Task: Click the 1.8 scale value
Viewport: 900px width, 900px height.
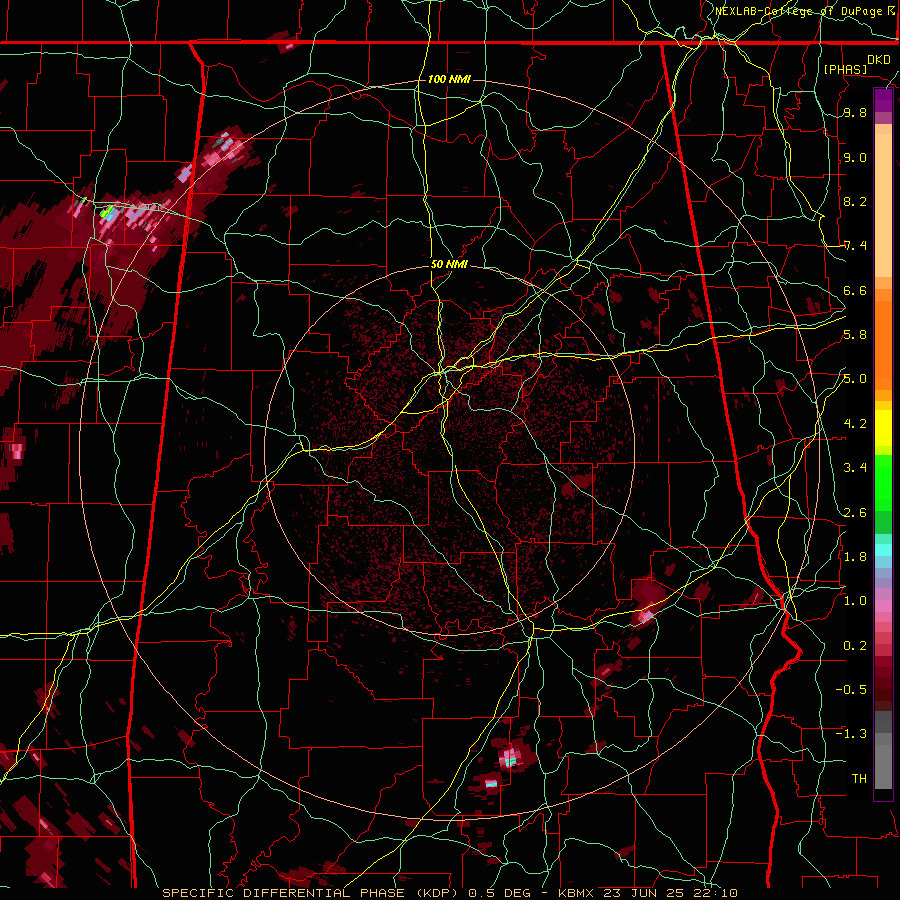Action: point(855,557)
